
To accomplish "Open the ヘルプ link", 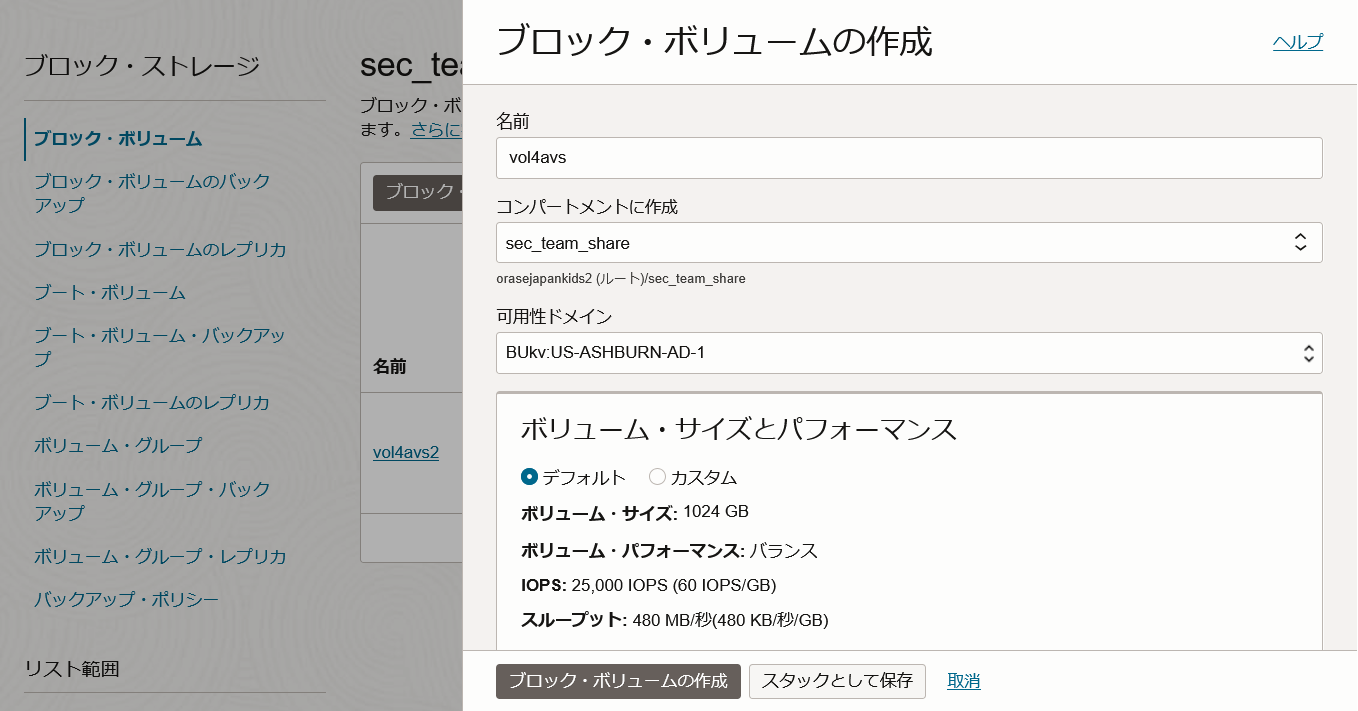I will click(1298, 42).
